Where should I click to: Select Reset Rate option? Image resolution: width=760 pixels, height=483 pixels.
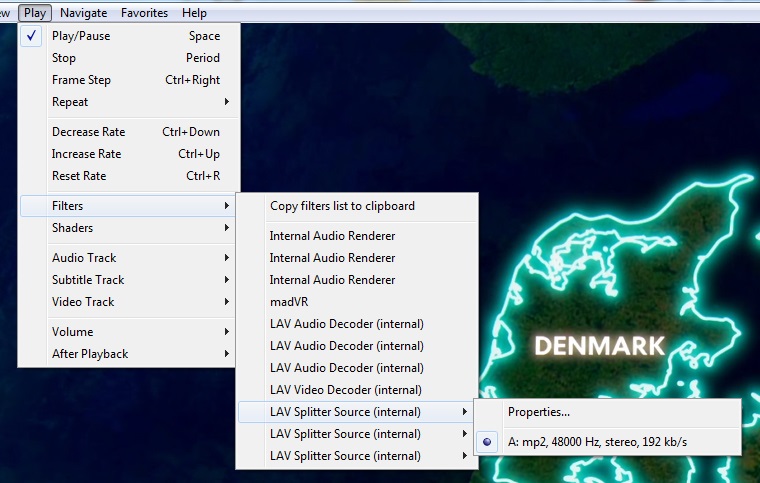78,176
